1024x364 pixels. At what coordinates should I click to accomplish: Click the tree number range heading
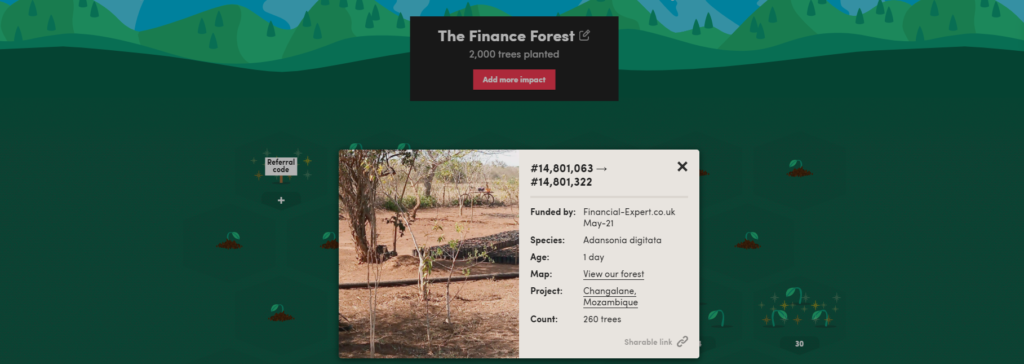pyautogui.click(x=569, y=175)
